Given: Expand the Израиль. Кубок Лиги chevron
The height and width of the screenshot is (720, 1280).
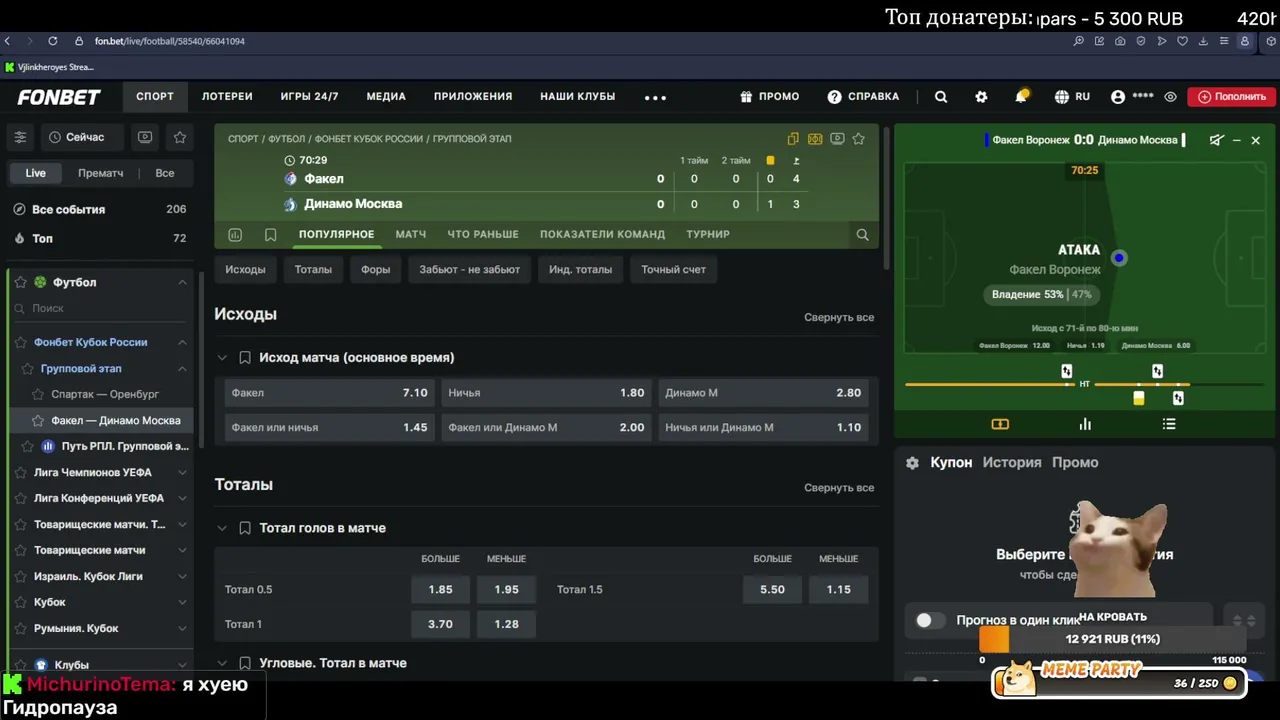Looking at the screenshot, I should coord(182,576).
